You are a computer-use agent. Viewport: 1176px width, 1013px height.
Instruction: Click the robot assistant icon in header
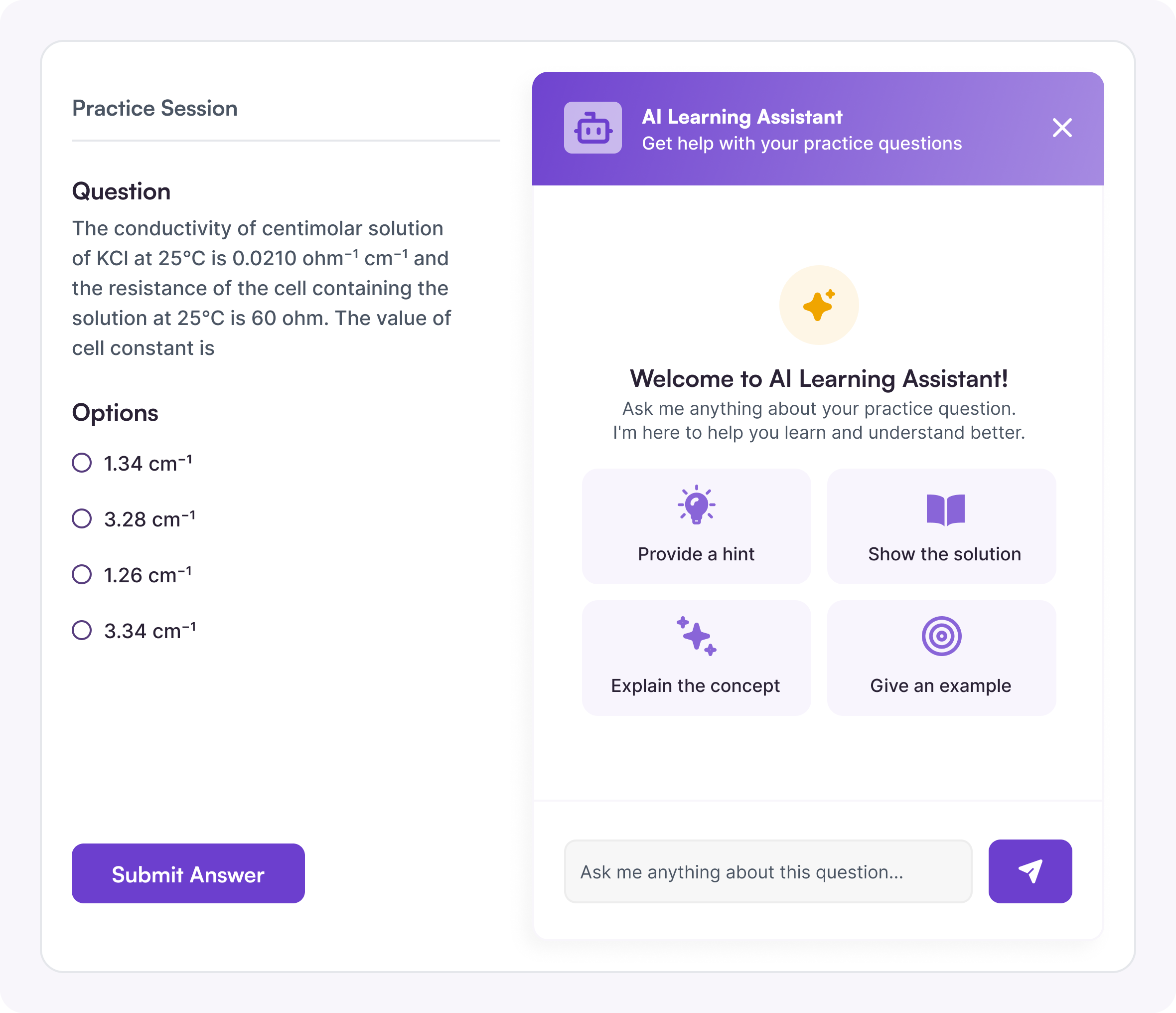pyautogui.click(x=592, y=128)
